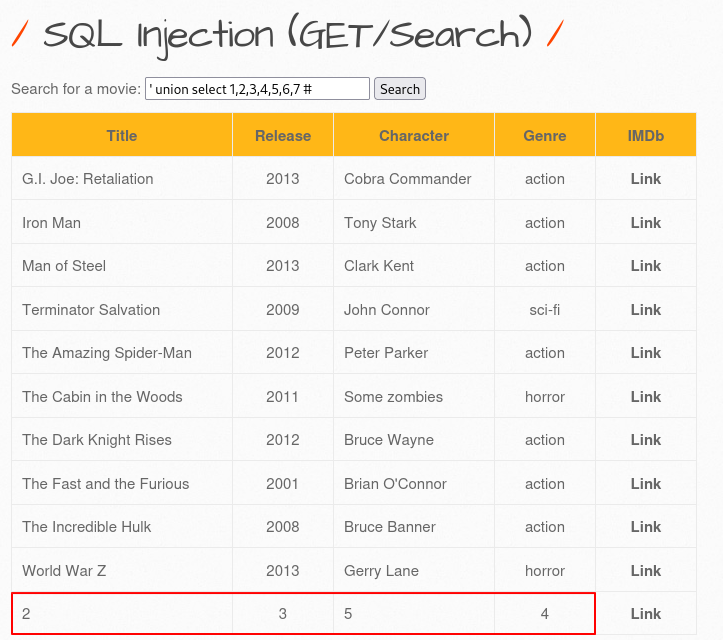This screenshot has width=723, height=640.
Task: Select the title The Cabin in the Woods
Action: point(102,397)
